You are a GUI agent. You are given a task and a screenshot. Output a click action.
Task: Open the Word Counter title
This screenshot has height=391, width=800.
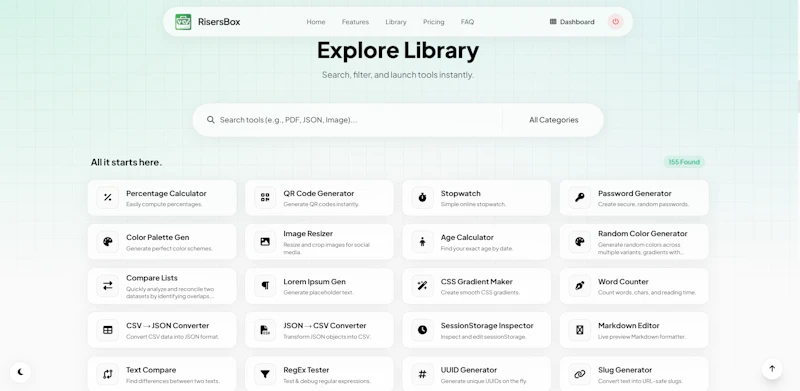click(x=623, y=282)
